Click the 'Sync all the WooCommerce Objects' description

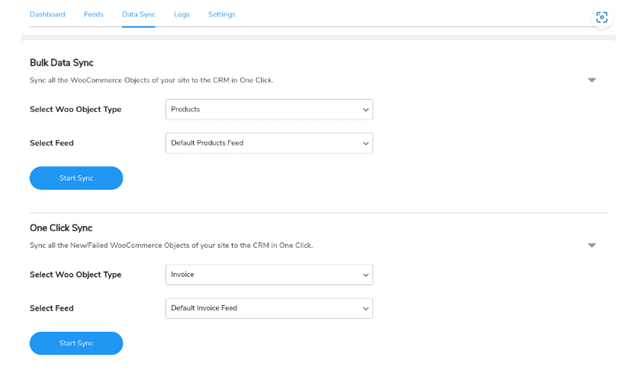coord(151,80)
